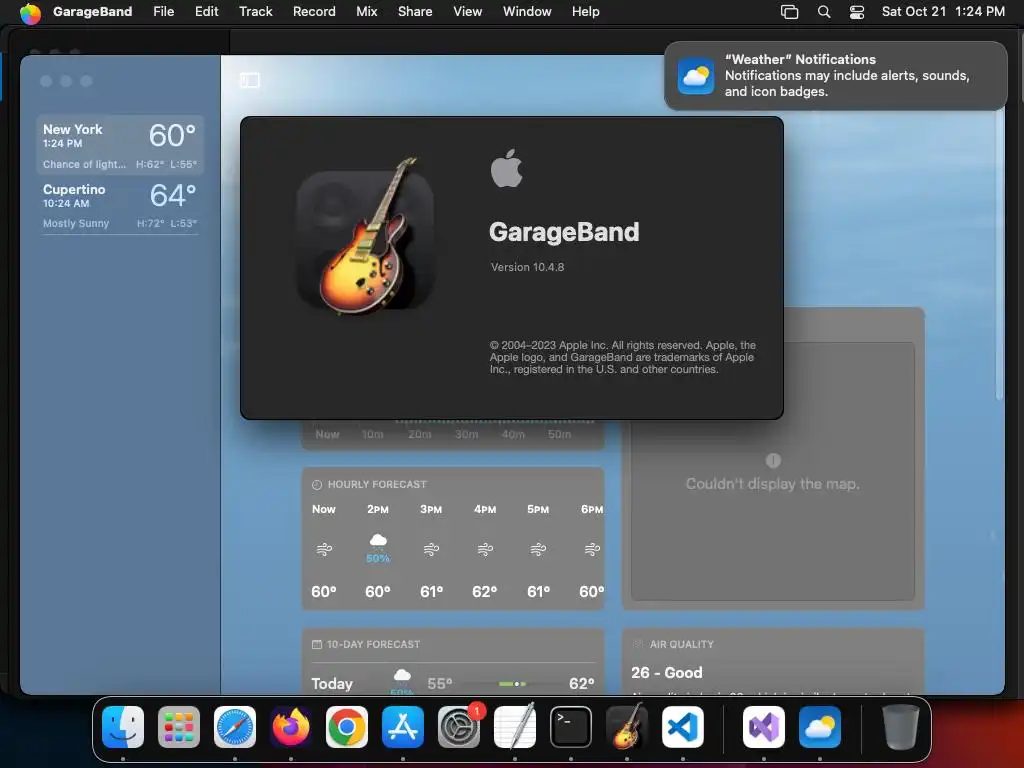This screenshot has height=768, width=1024.
Task: Open Launchpad from the Dock
Action: click(179, 727)
